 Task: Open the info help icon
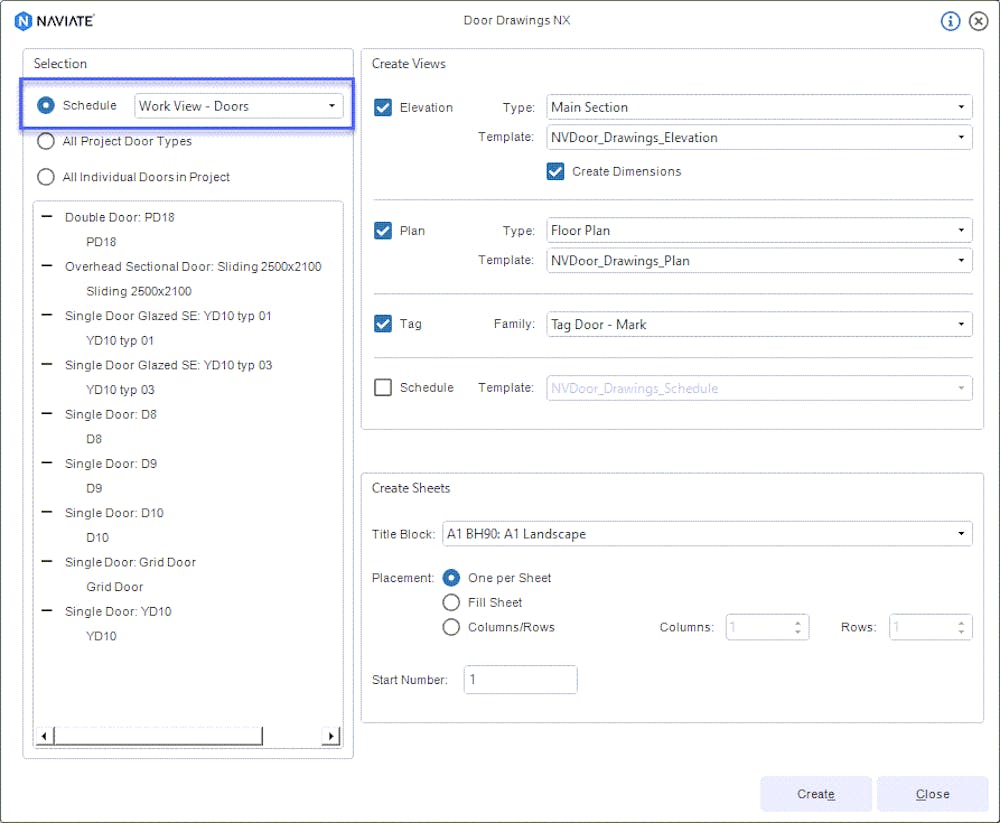click(x=950, y=21)
